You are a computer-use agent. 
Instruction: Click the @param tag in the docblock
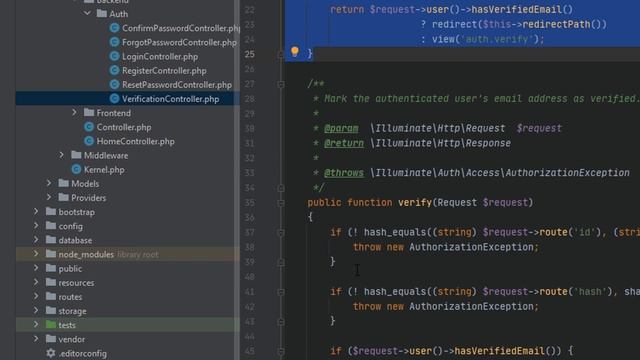tap(341, 129)
